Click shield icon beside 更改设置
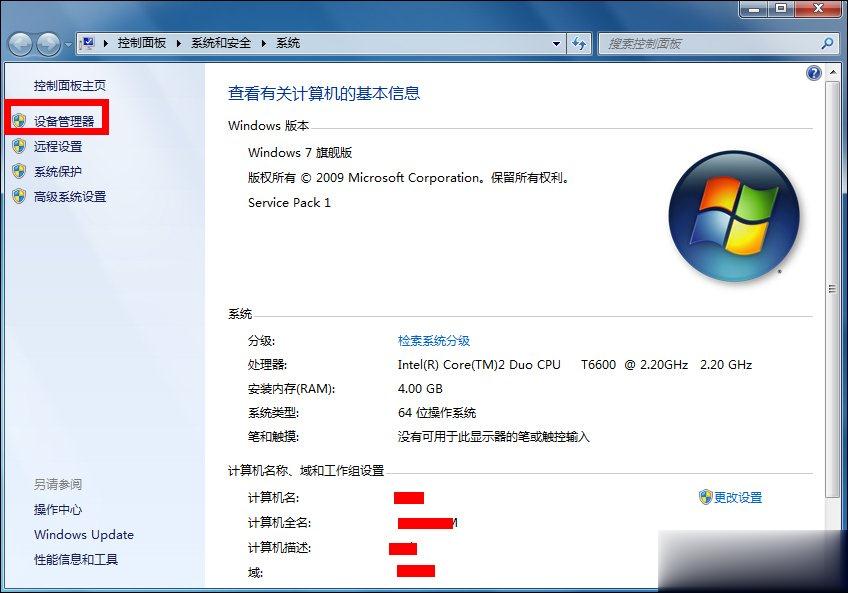This screenshot has width=848, height=593. (705, 497)
